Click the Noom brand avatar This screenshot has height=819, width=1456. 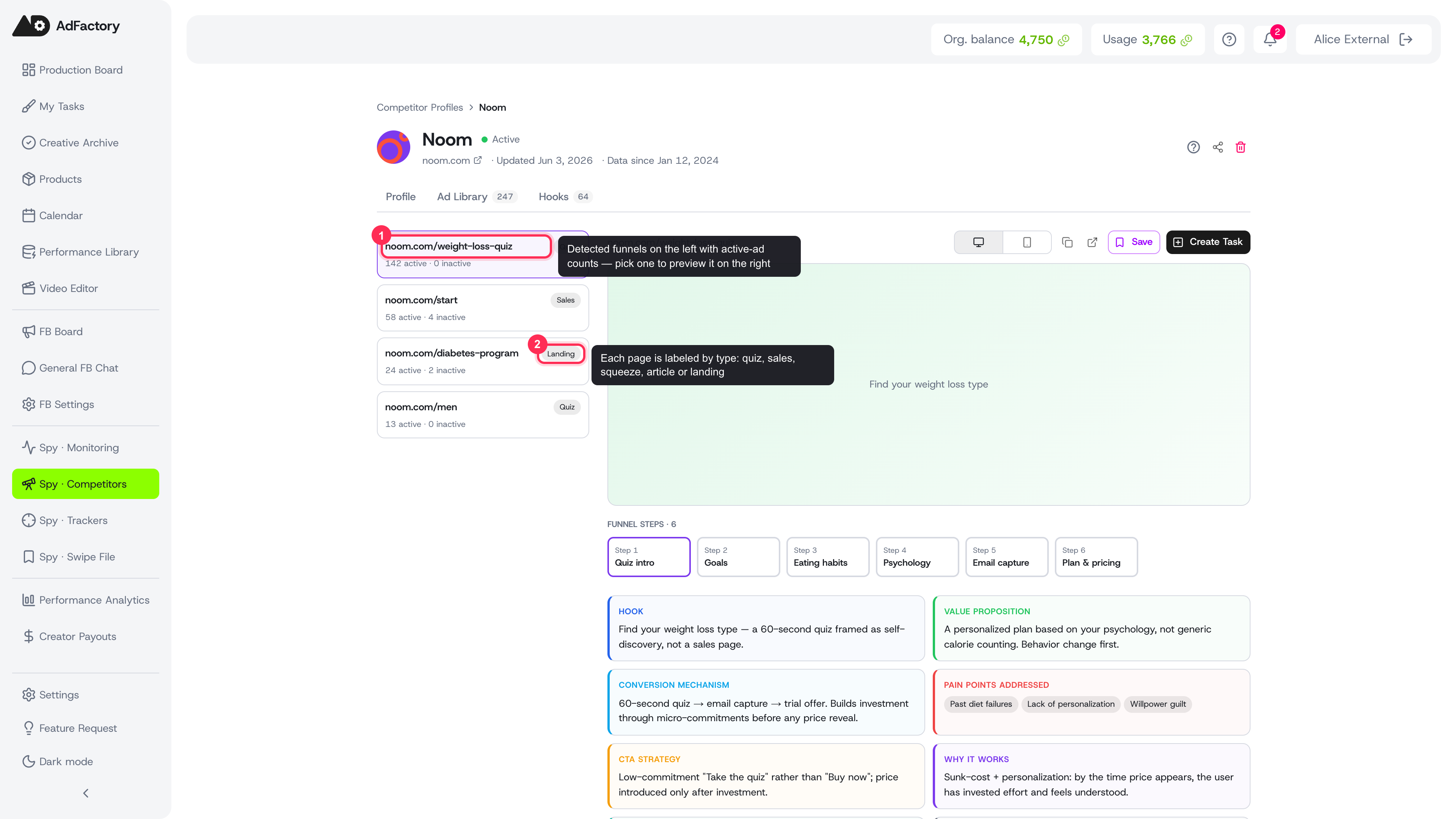coord(394,147)
